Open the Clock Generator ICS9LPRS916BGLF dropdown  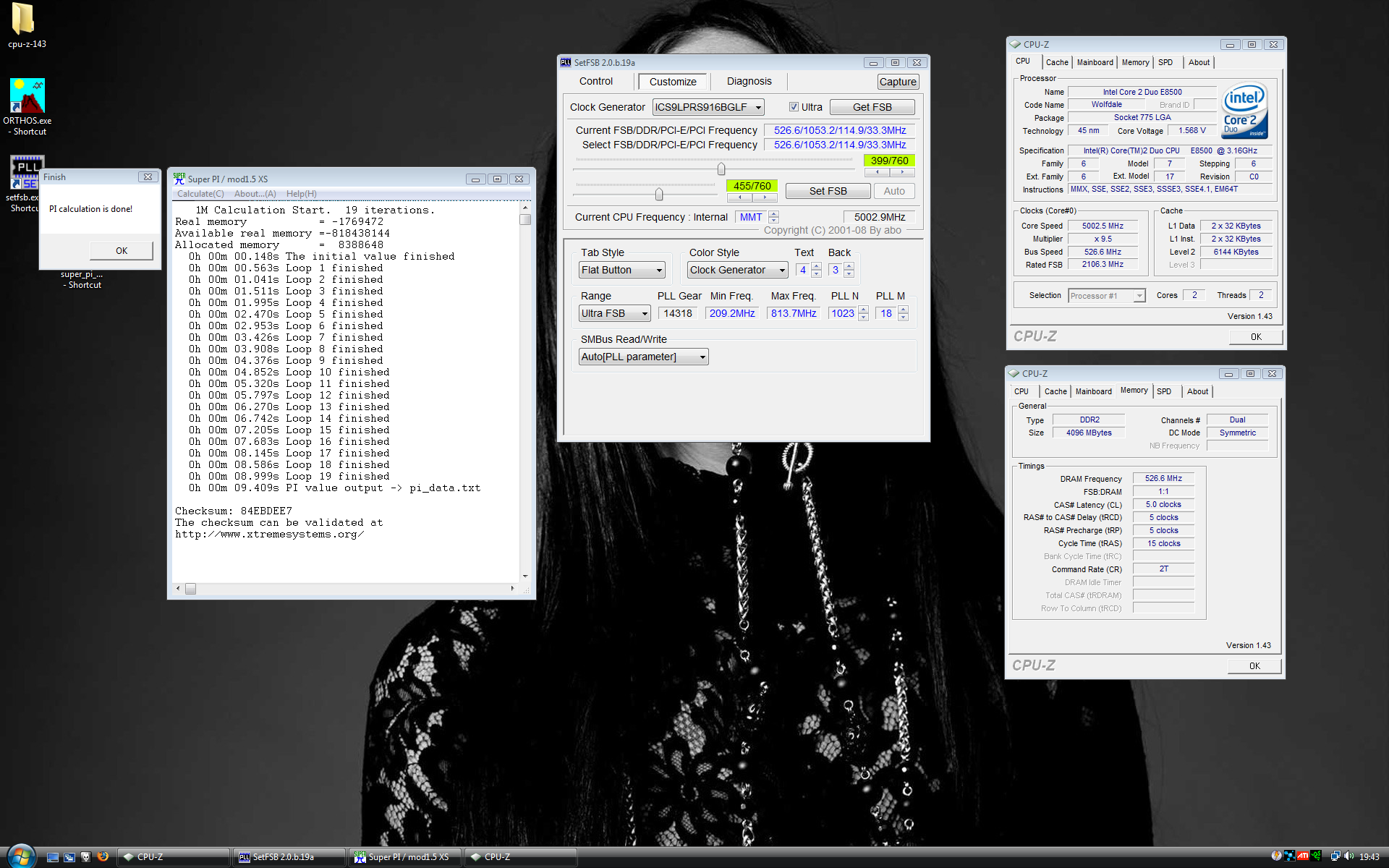tap(708, 107)
